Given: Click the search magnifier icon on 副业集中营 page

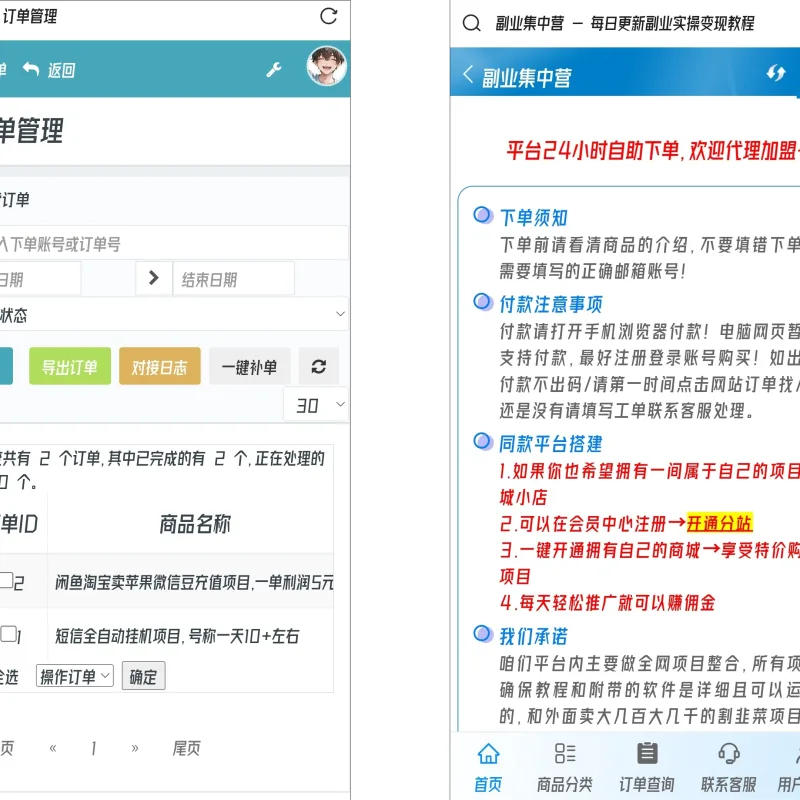Looking at the screenshot, I should tap(471, 23).
